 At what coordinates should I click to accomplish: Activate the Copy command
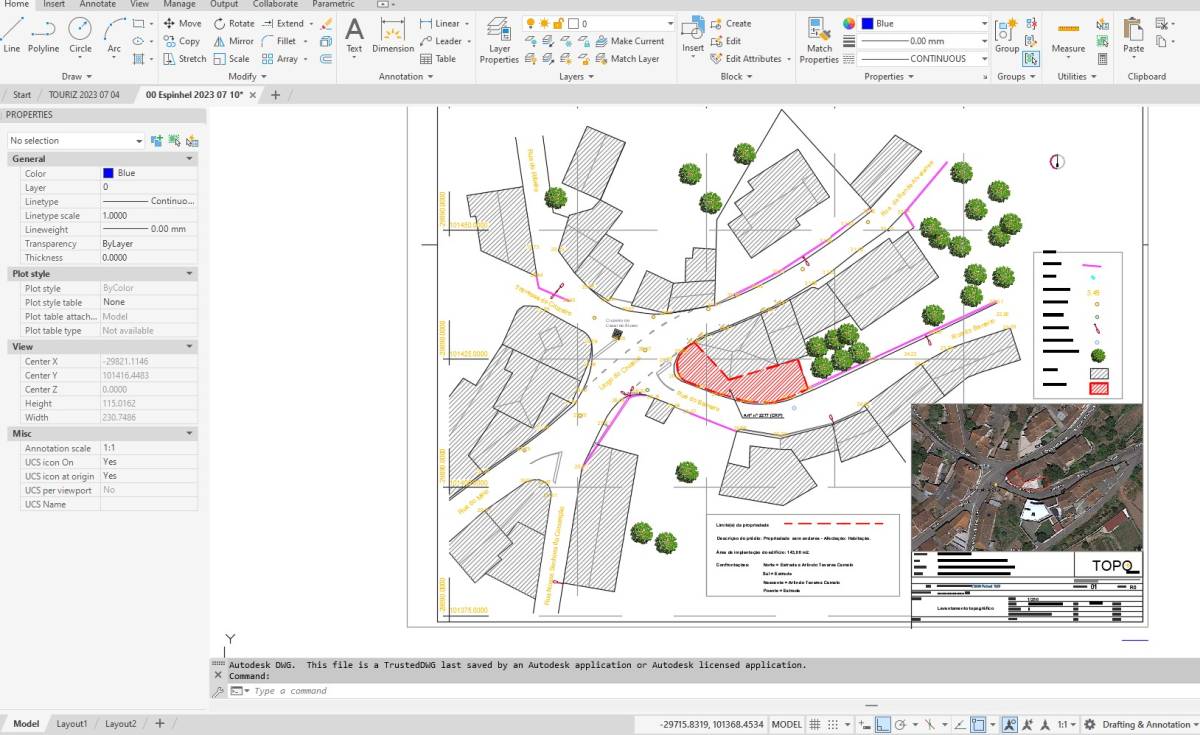[x=182, y=41]
